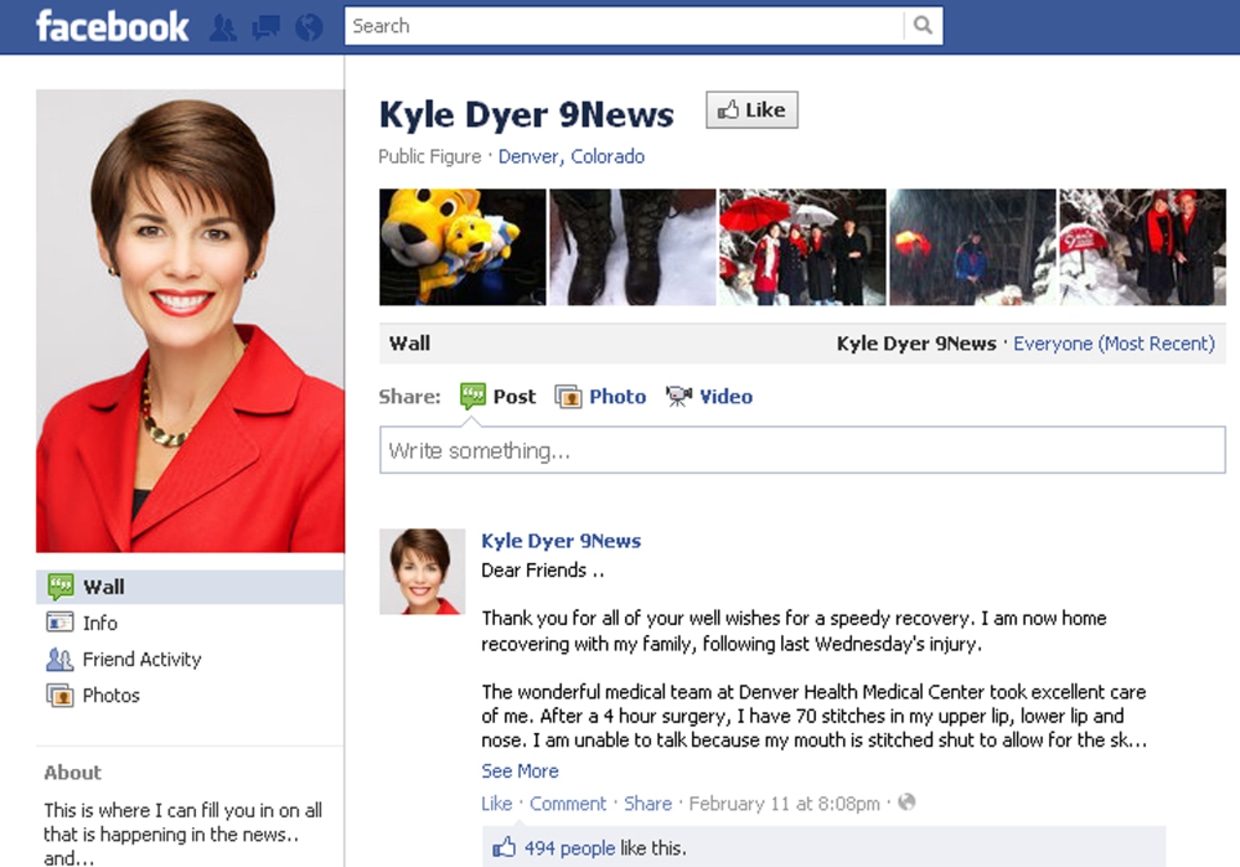This screenshot has height=867, width=1240.
Task: Click the Kyle Dyer 9News page title
Action: pyautogui.click(x=526, y=114)
